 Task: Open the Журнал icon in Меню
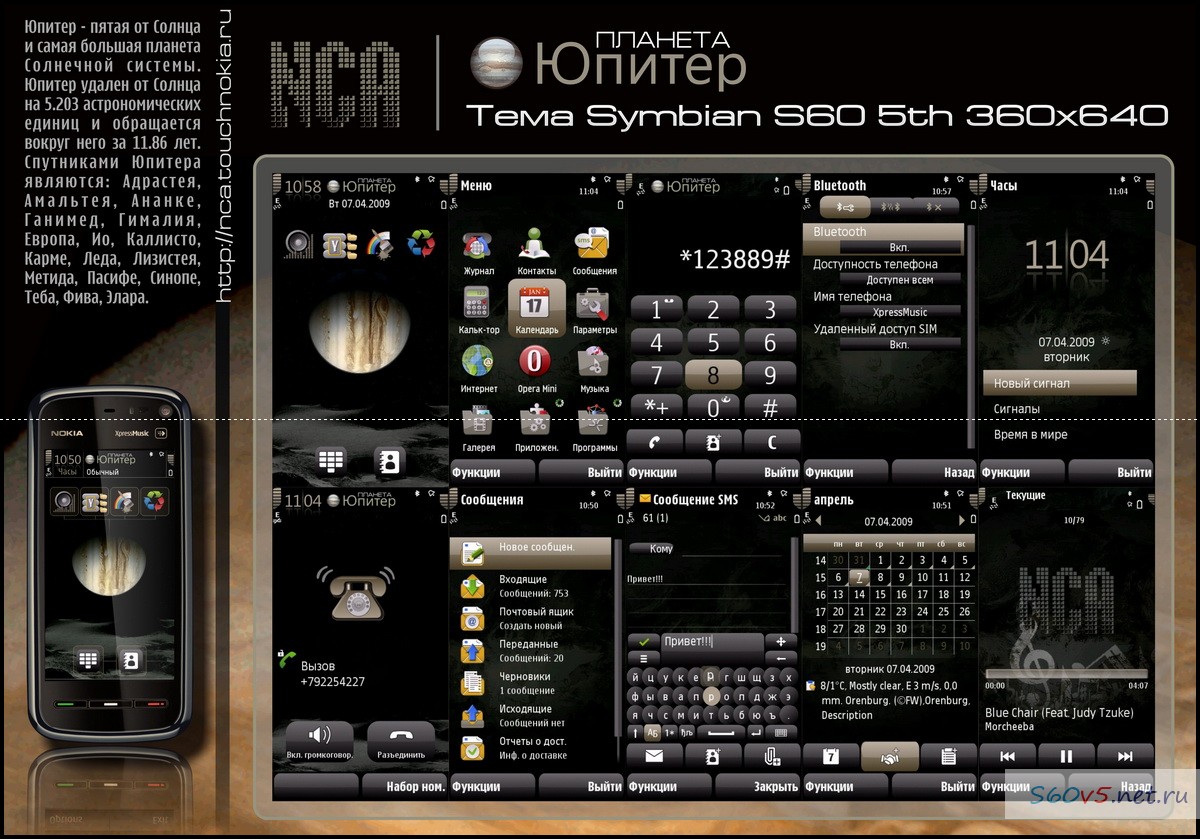pos(478,246)
